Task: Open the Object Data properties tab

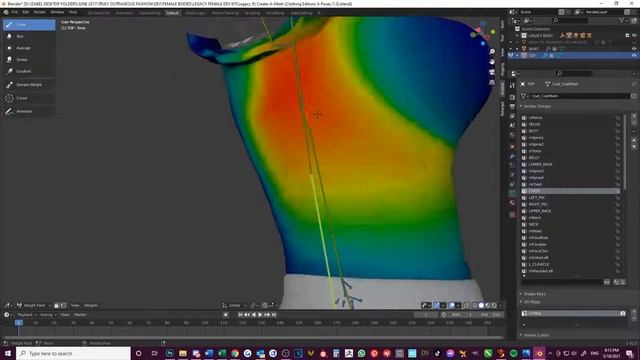Action: tap(512, 193)
